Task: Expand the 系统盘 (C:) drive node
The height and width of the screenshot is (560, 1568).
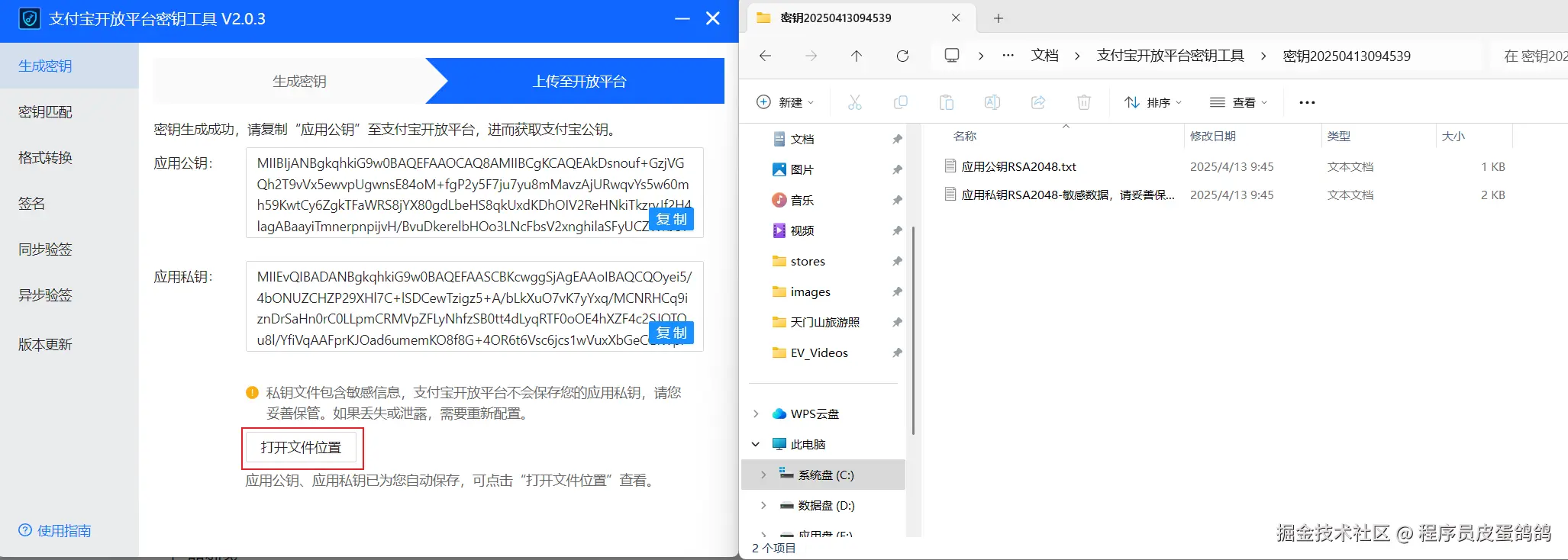Action: point(763,475)
